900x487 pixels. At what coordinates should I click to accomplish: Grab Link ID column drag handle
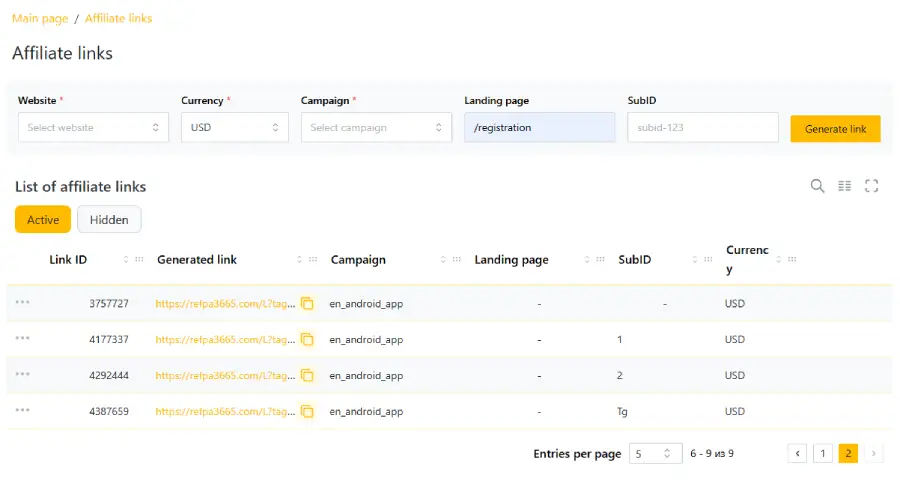tap(139, 260)
